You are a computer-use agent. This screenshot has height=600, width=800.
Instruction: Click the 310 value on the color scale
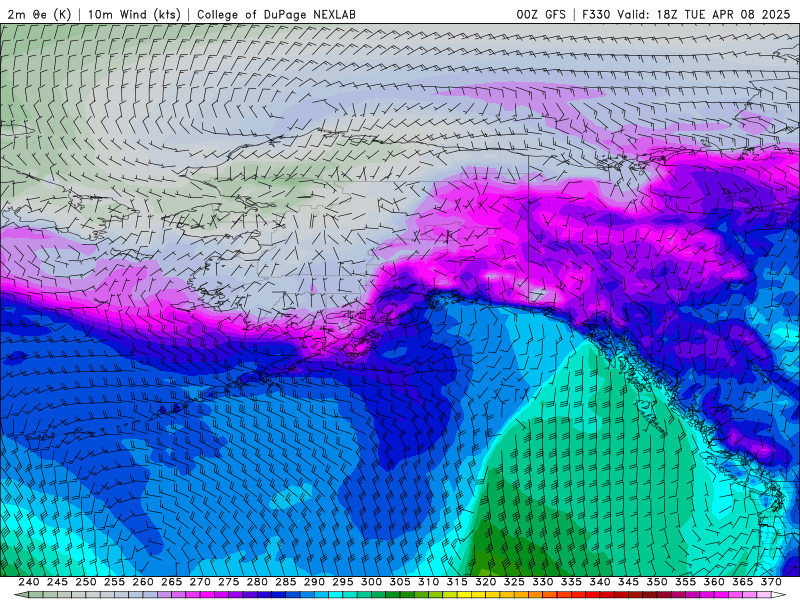click(429, 582)
